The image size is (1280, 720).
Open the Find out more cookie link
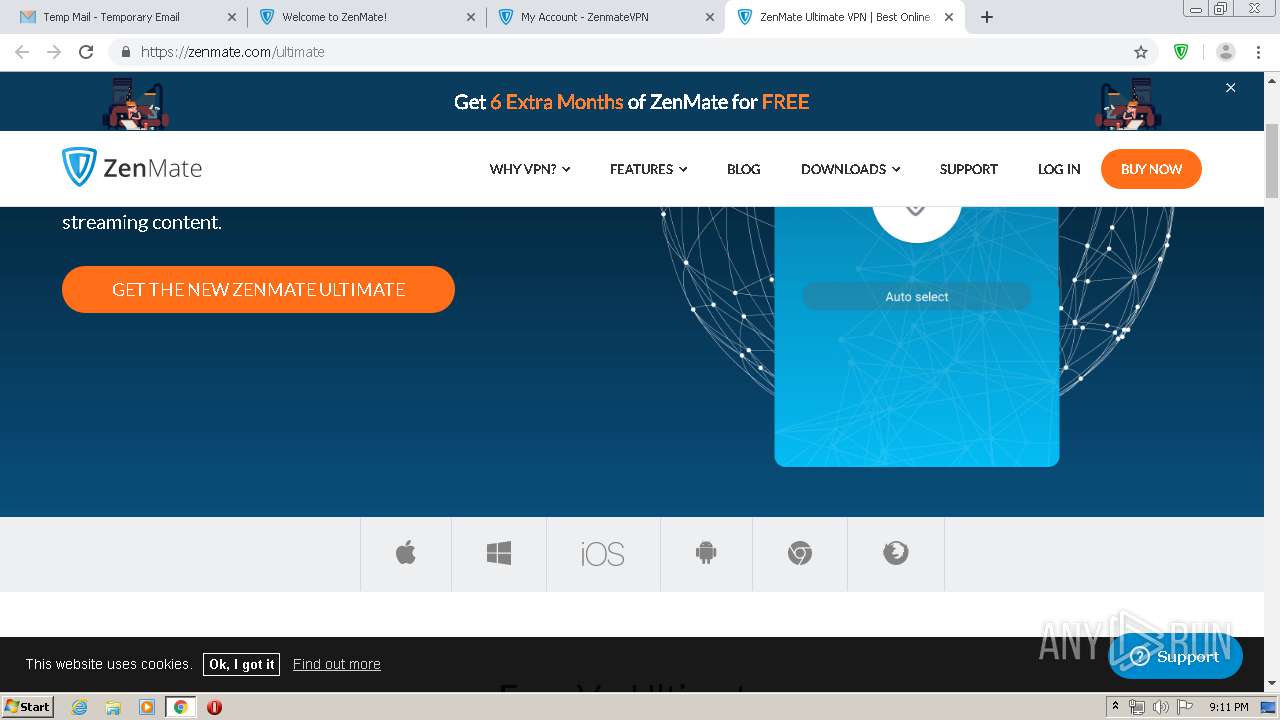pos(337,664)
